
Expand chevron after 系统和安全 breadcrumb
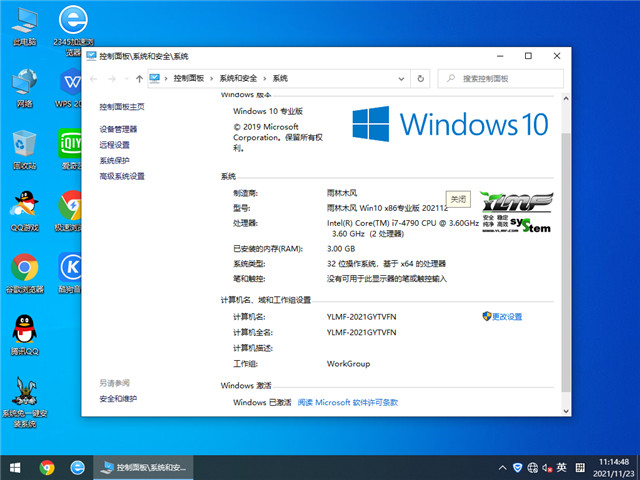coord(264,78)
